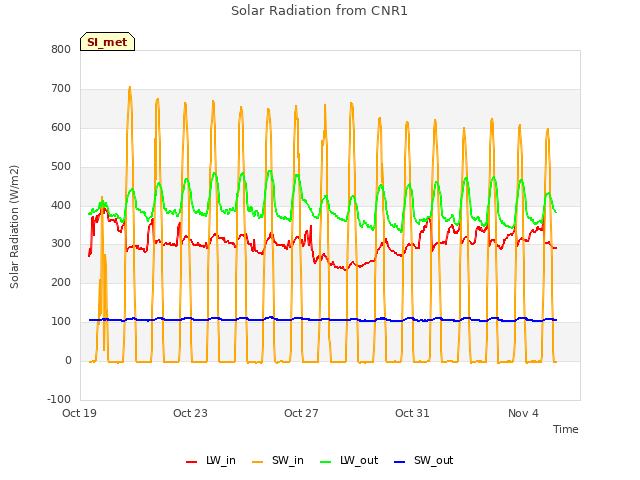Click the green LW_out legend color swatch
Screen dimensions: 640x480
[326, 462]
